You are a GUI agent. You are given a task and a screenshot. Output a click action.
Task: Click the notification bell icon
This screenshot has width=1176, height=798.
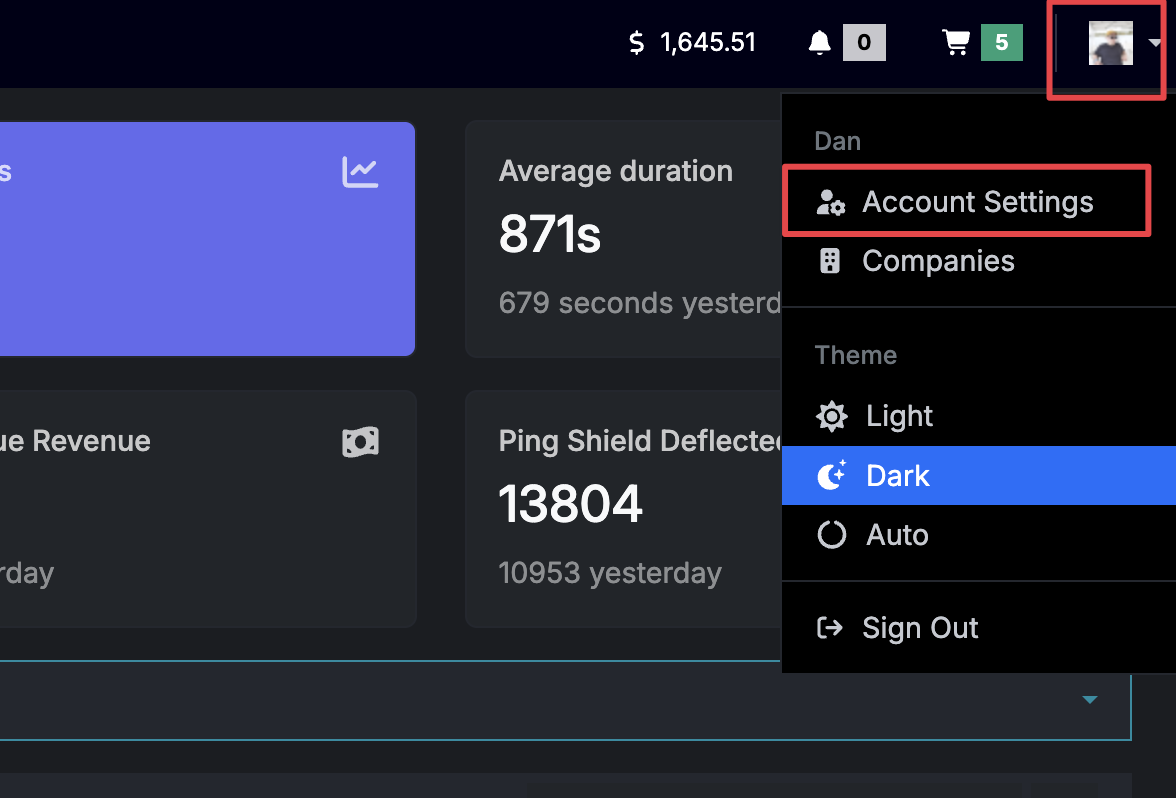[819, 43]
